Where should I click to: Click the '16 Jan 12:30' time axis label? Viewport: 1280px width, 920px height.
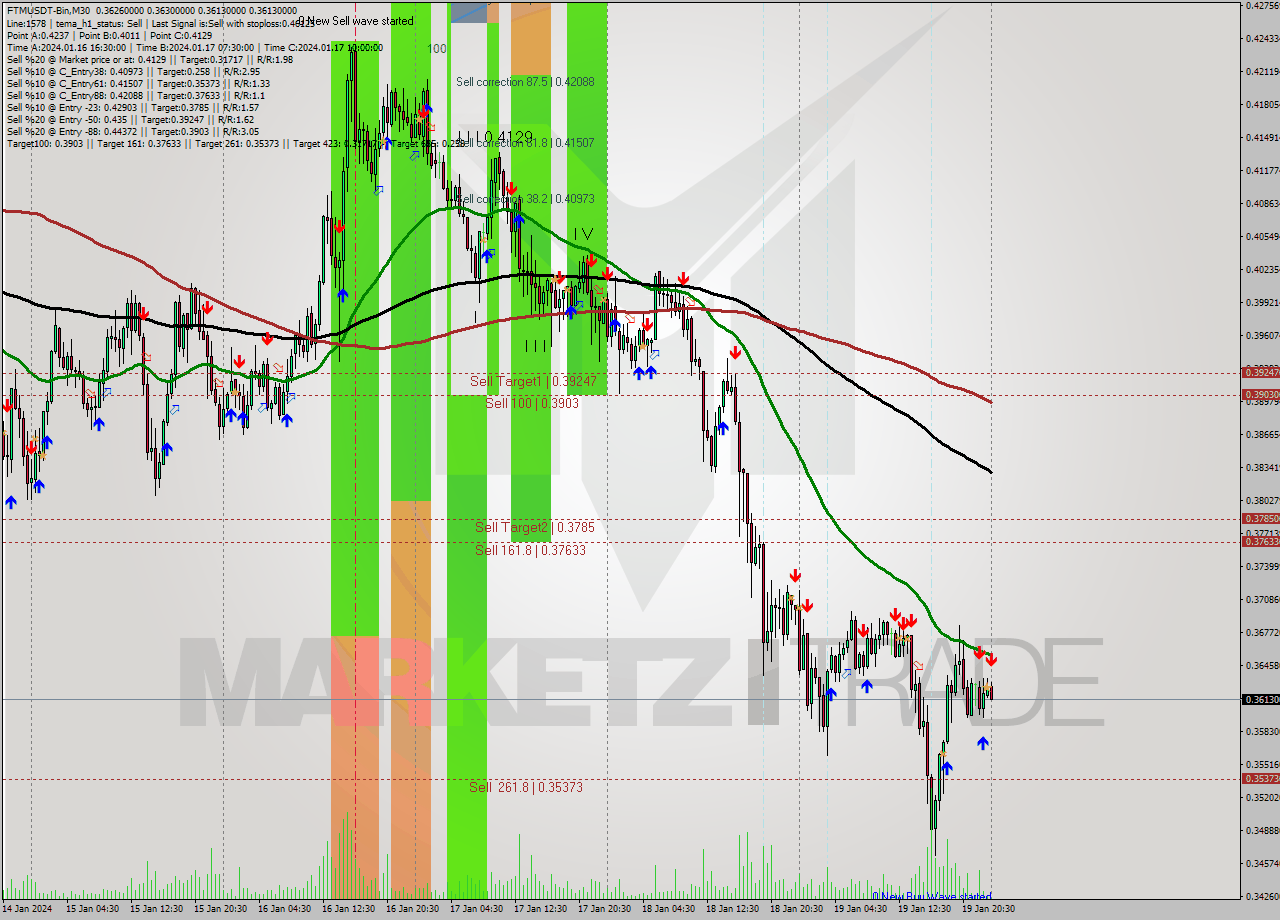coord(350,909)
